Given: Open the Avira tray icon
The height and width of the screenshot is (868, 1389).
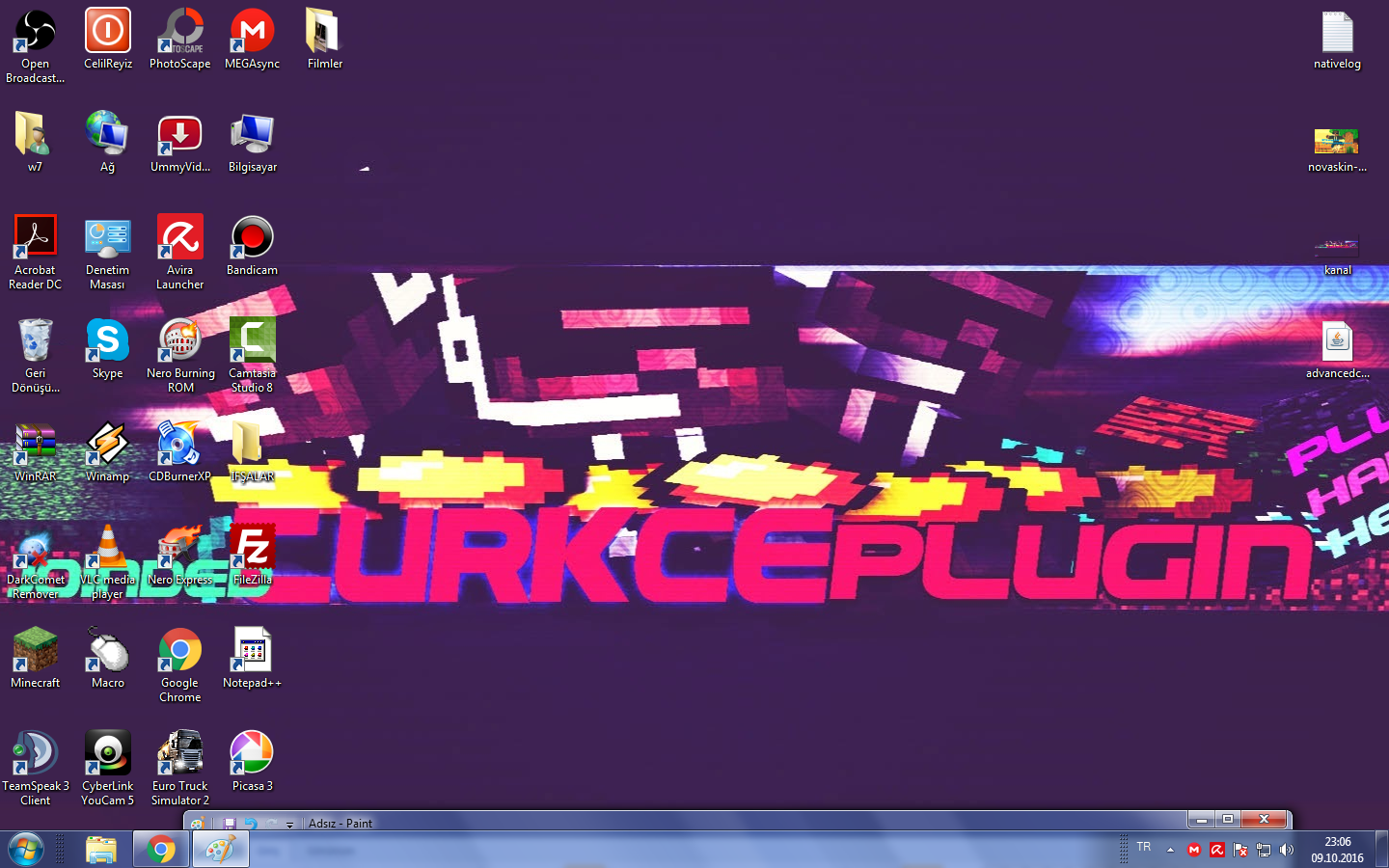Looking at the screenshot, I should [x=1217, y=850].
